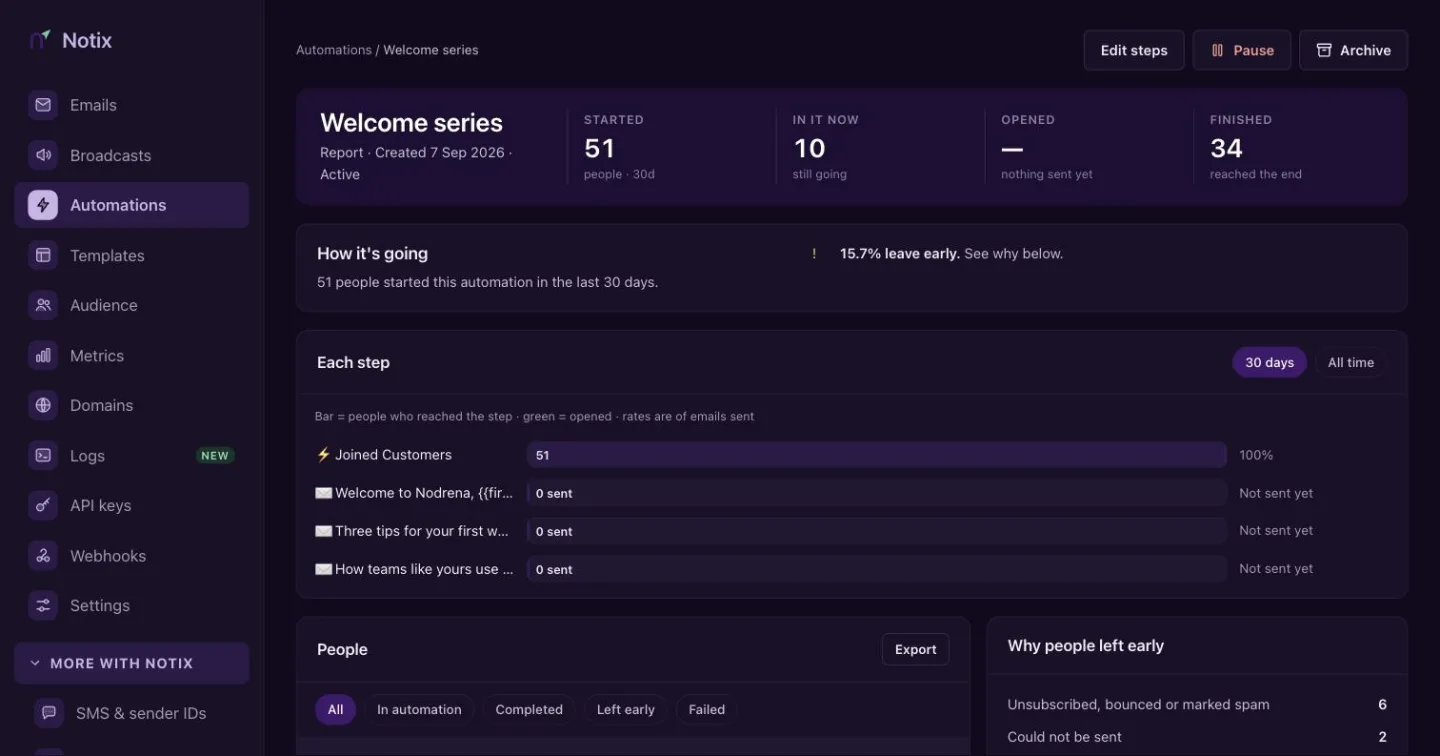Image resolution: width=1440 pixels, height=756 pixels.
Task: Open API keys via its key icon
Action: click(x=43, y=505)
